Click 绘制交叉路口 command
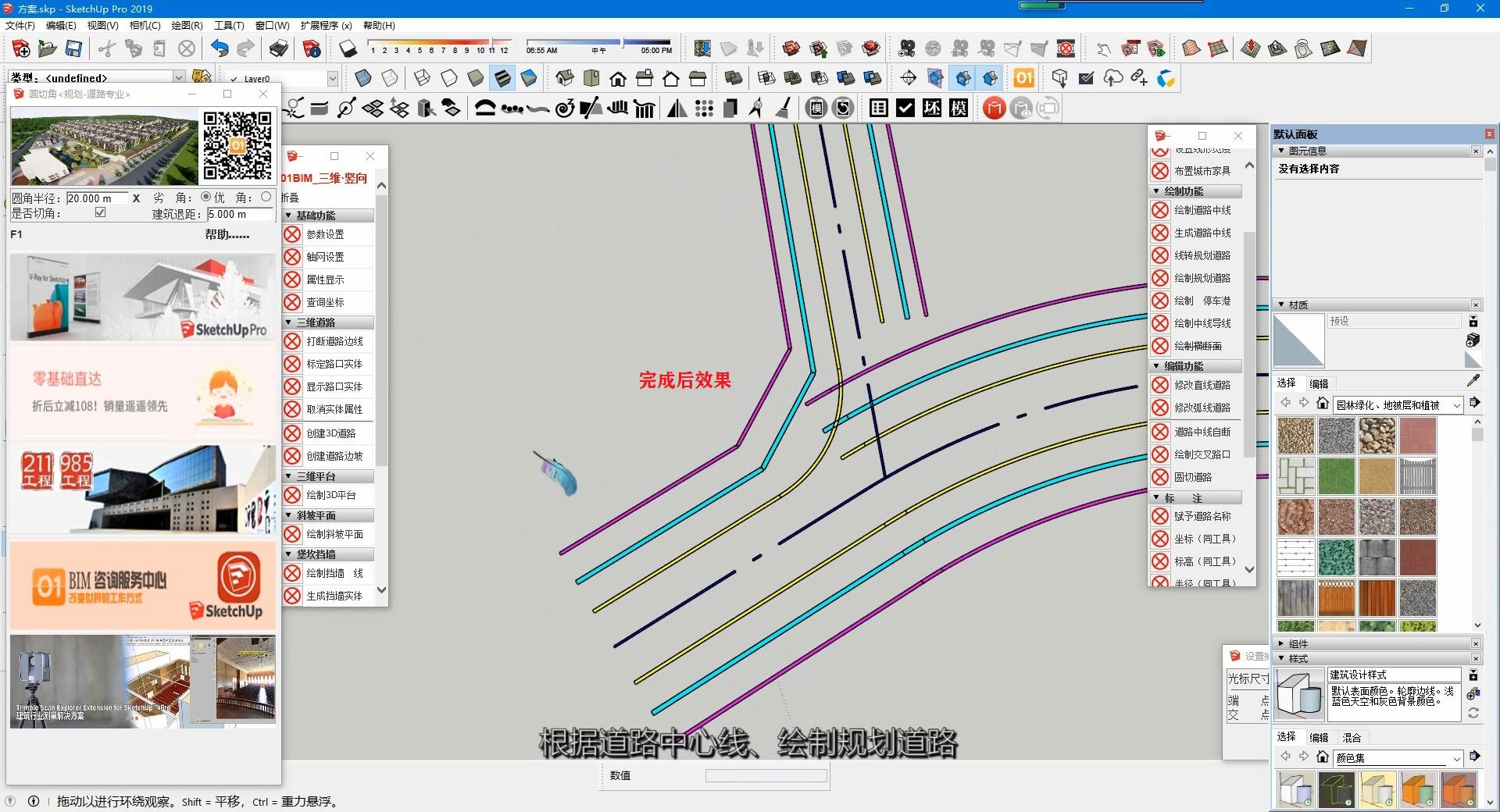Image resolution: width=1500 pixels, height=812 pixels. pyautogui.click(x=1202, y=454)
